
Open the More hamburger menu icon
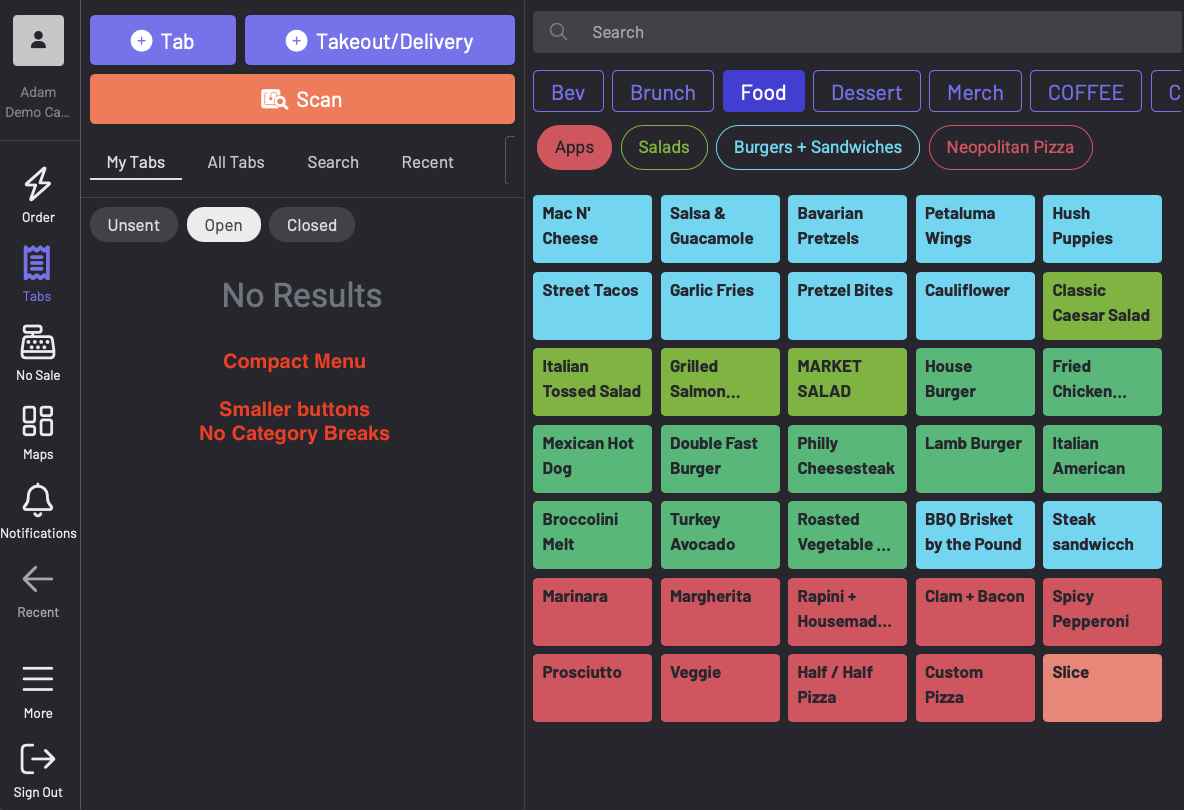click(38, 680)
